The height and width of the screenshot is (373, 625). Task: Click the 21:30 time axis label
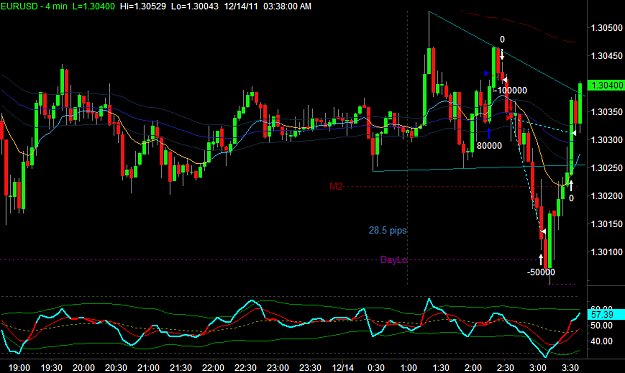click(x=181, y=367)
